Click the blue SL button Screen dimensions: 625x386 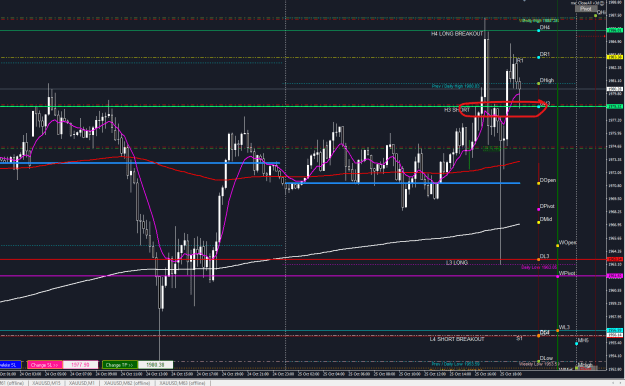point(10,365)
